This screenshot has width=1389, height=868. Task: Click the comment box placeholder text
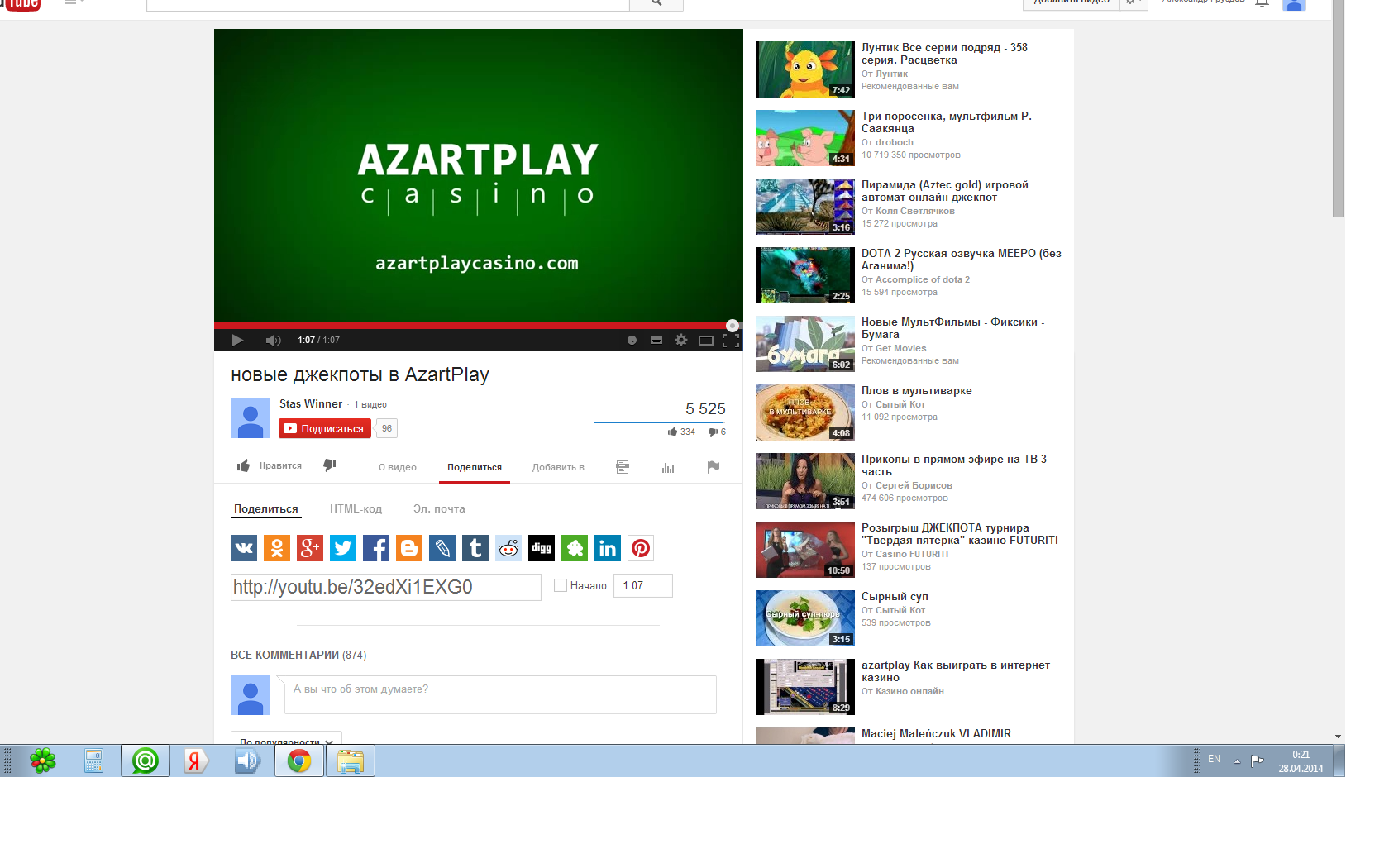360,689
